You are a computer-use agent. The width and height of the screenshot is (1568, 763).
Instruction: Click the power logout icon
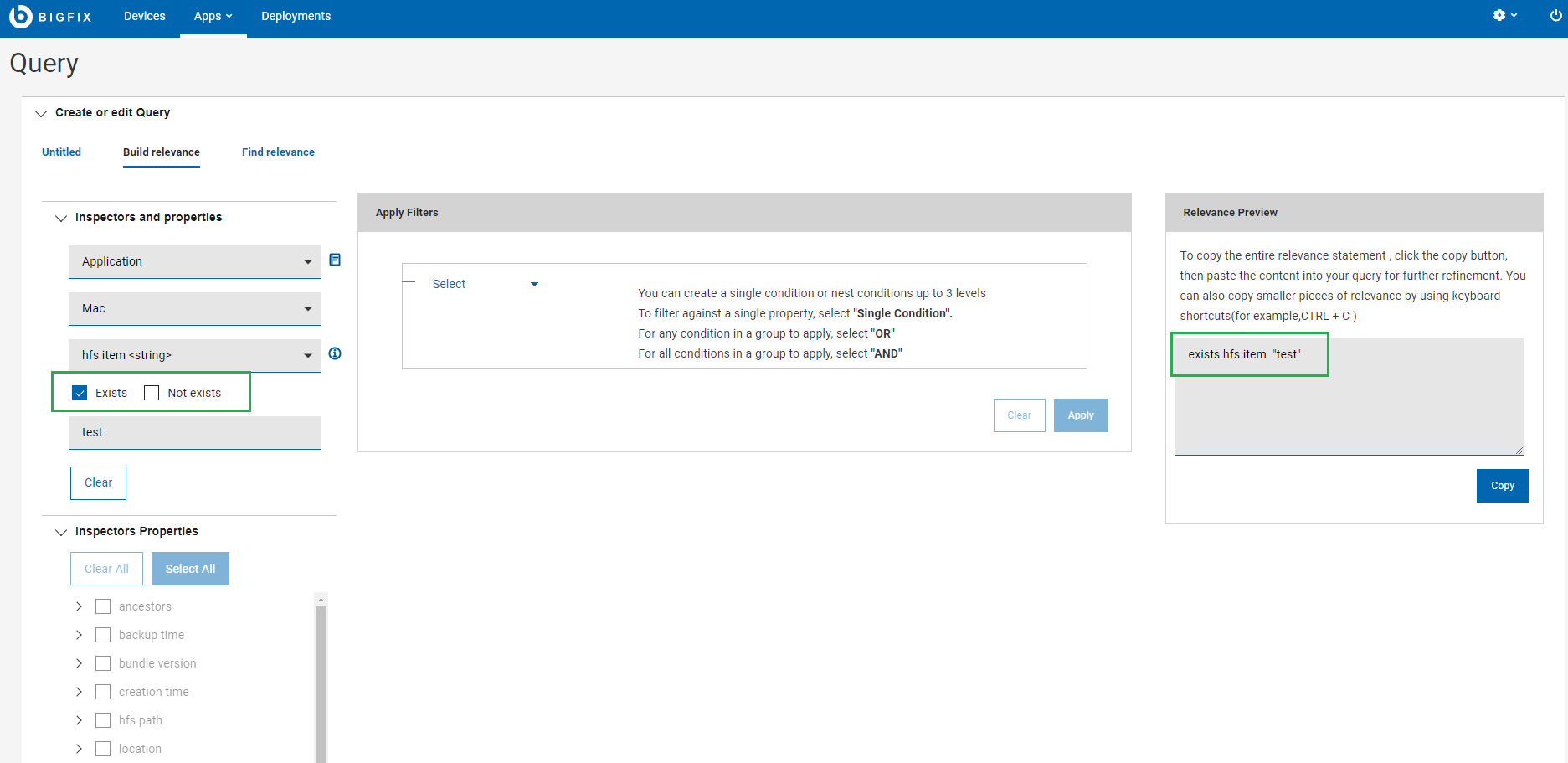point(1555,16)
